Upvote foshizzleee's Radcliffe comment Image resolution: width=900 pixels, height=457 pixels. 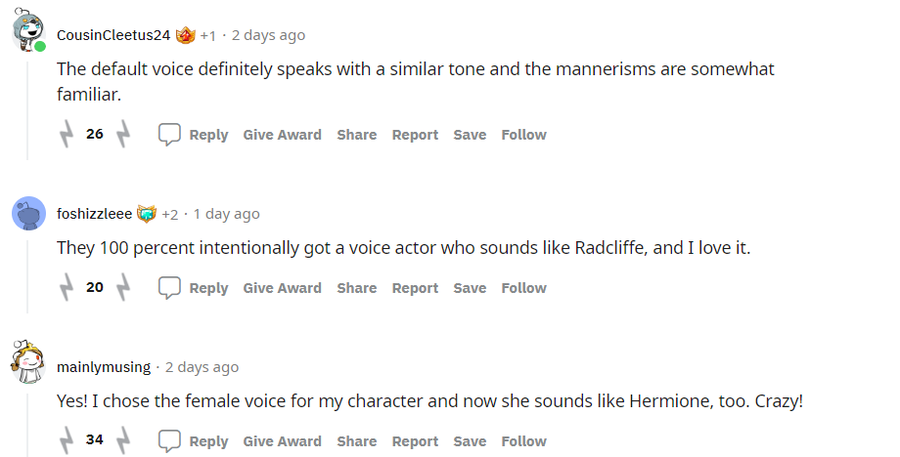[x=67, y=287]
